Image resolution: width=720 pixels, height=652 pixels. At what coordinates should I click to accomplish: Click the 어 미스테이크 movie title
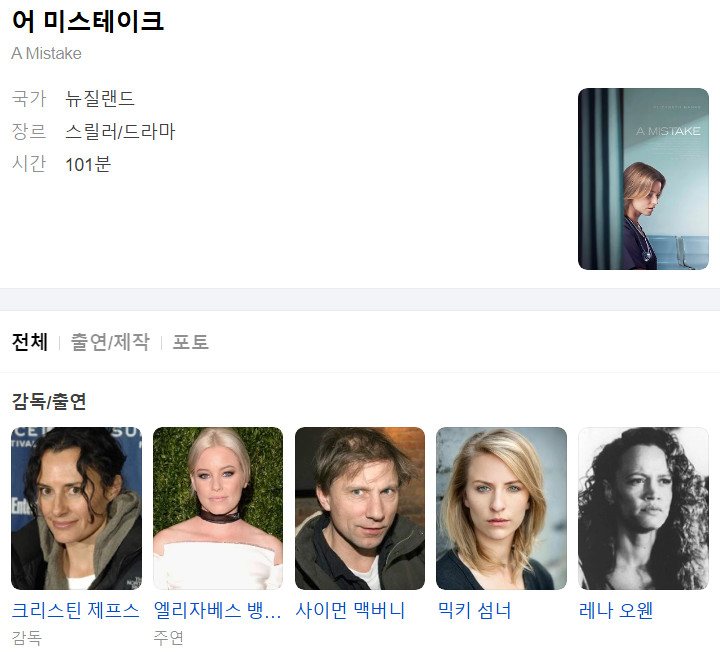click(87, 21)
